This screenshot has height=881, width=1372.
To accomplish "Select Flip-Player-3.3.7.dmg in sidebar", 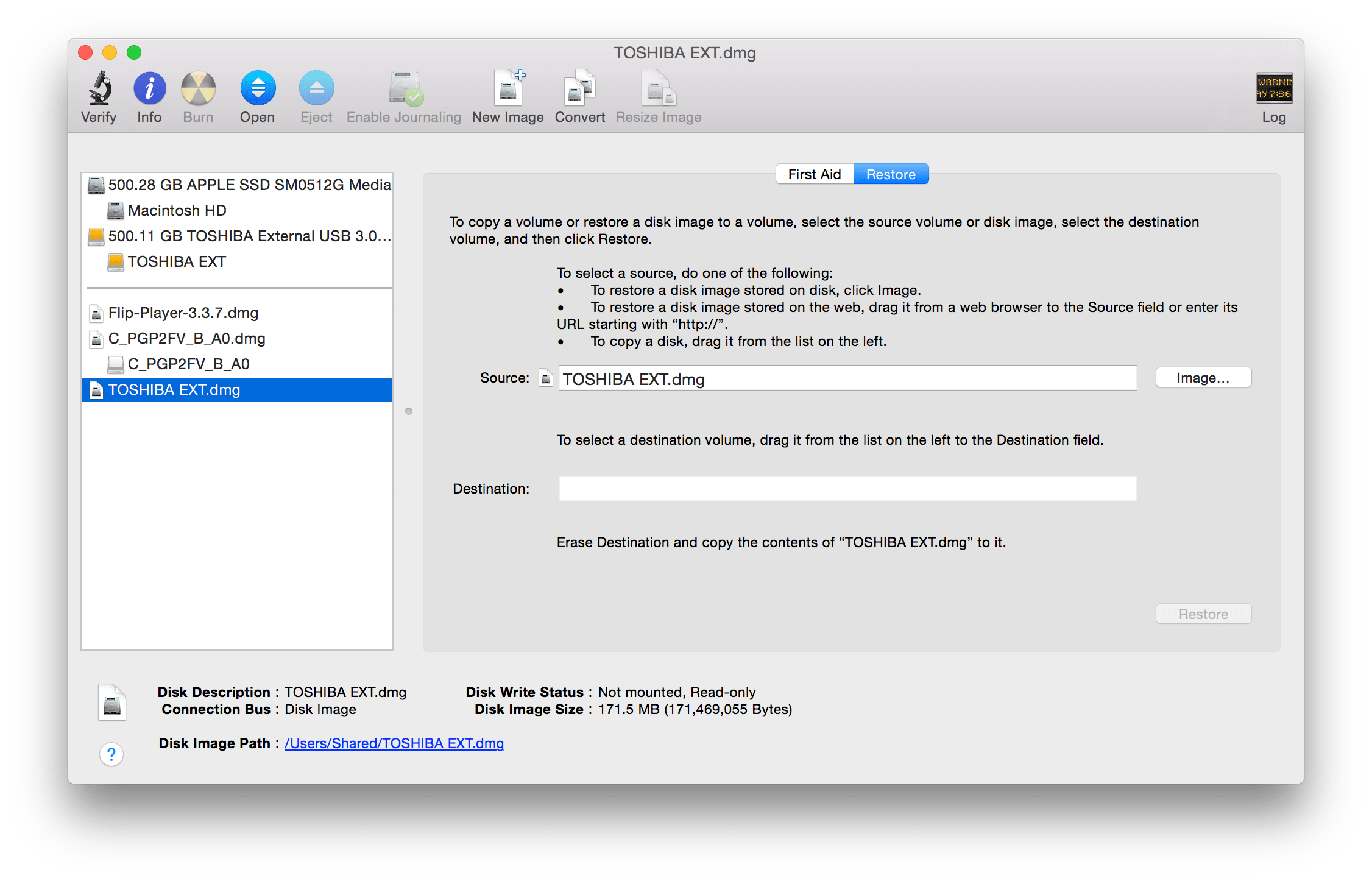I will click(183, 313).
